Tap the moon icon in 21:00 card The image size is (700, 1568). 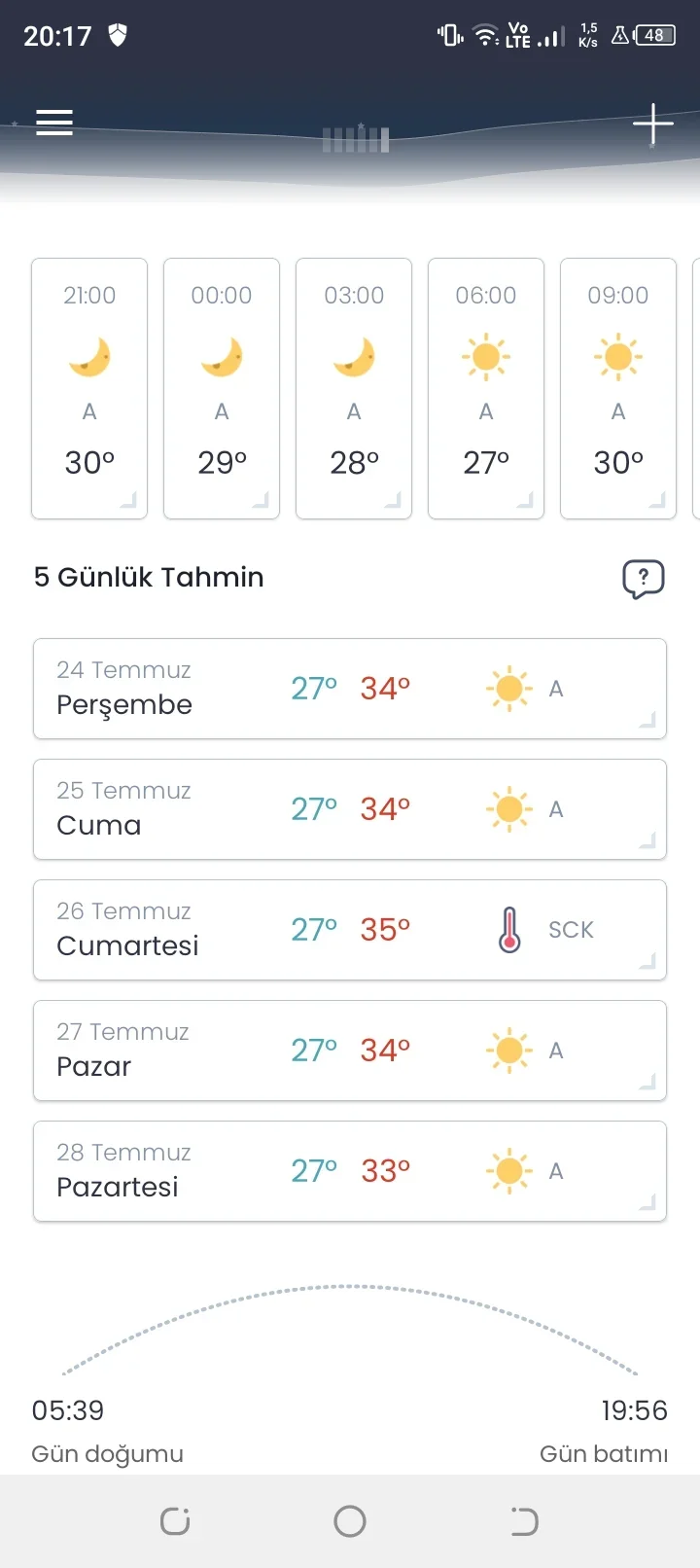tap(89, 357)
